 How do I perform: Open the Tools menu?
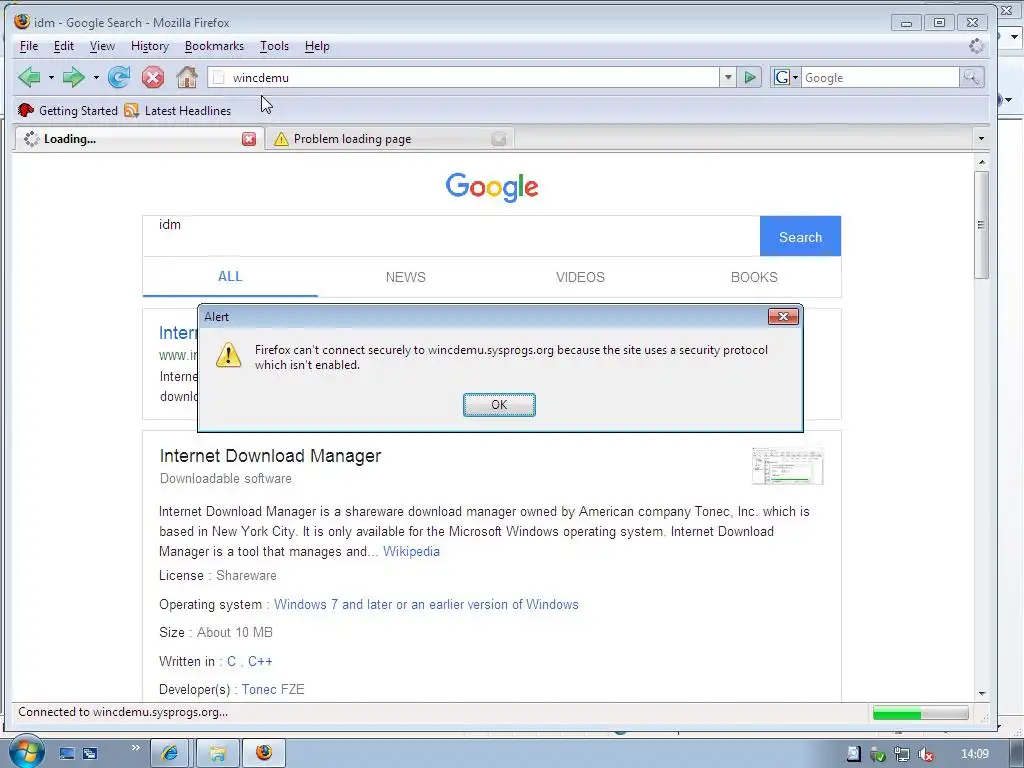(x=274, y=46)
